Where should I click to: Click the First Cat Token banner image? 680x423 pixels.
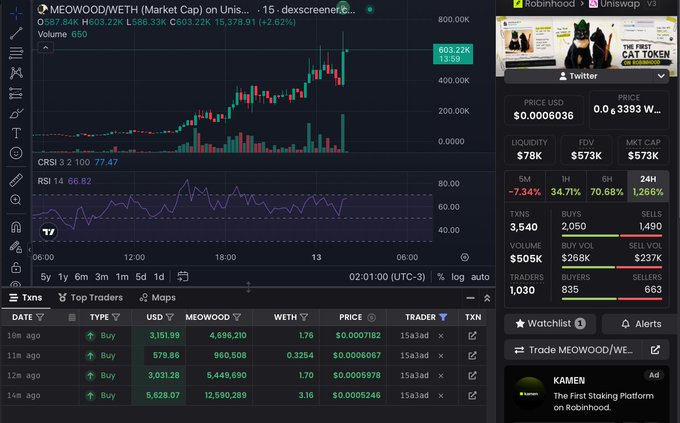pyautogui.click(x=586, y=42)
